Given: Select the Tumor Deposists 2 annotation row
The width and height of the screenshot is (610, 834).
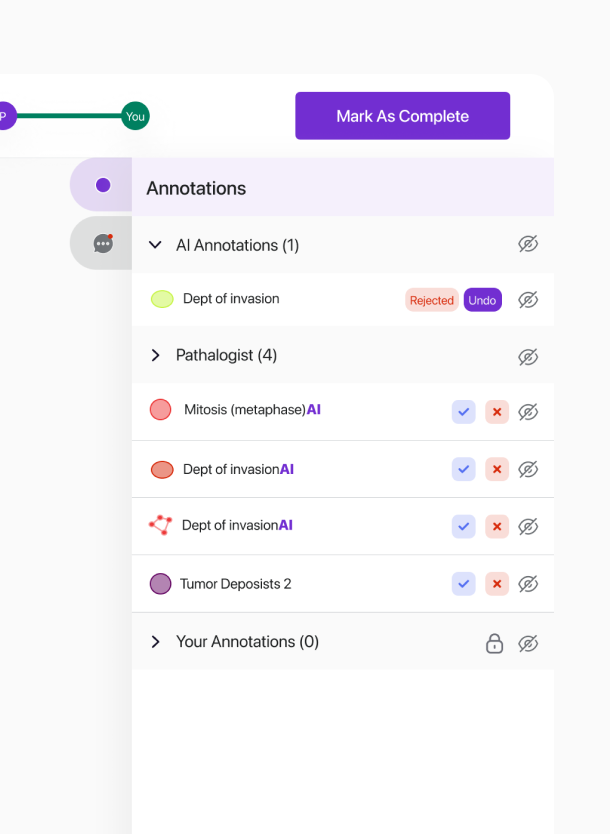Looking at the screenshot, I should (x=343, y=584).
